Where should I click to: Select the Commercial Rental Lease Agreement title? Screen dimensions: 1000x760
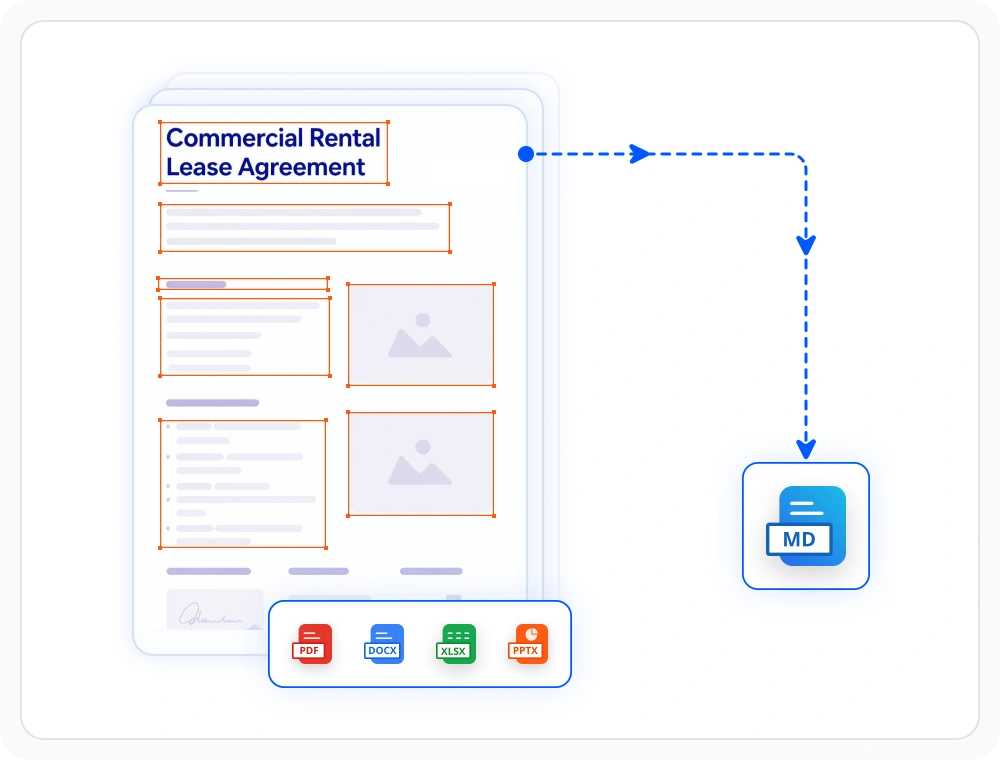[274, 152]
